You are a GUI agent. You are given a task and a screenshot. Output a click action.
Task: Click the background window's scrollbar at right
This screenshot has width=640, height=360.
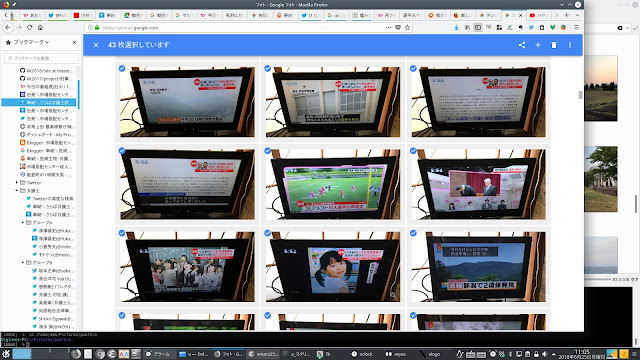pos(636,204)
